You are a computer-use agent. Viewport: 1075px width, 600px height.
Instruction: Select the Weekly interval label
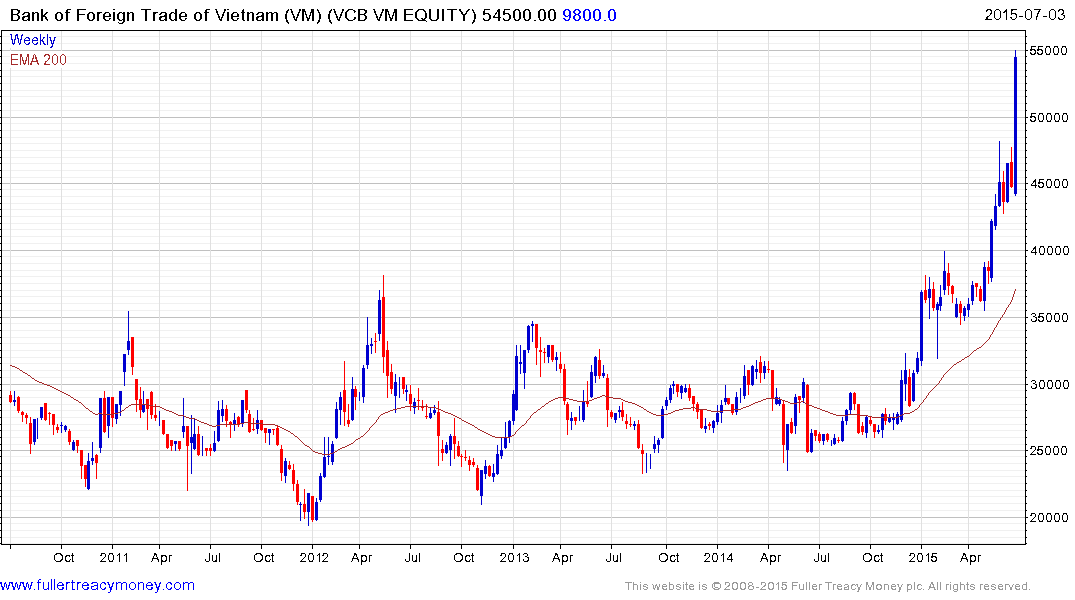[33, 40]
